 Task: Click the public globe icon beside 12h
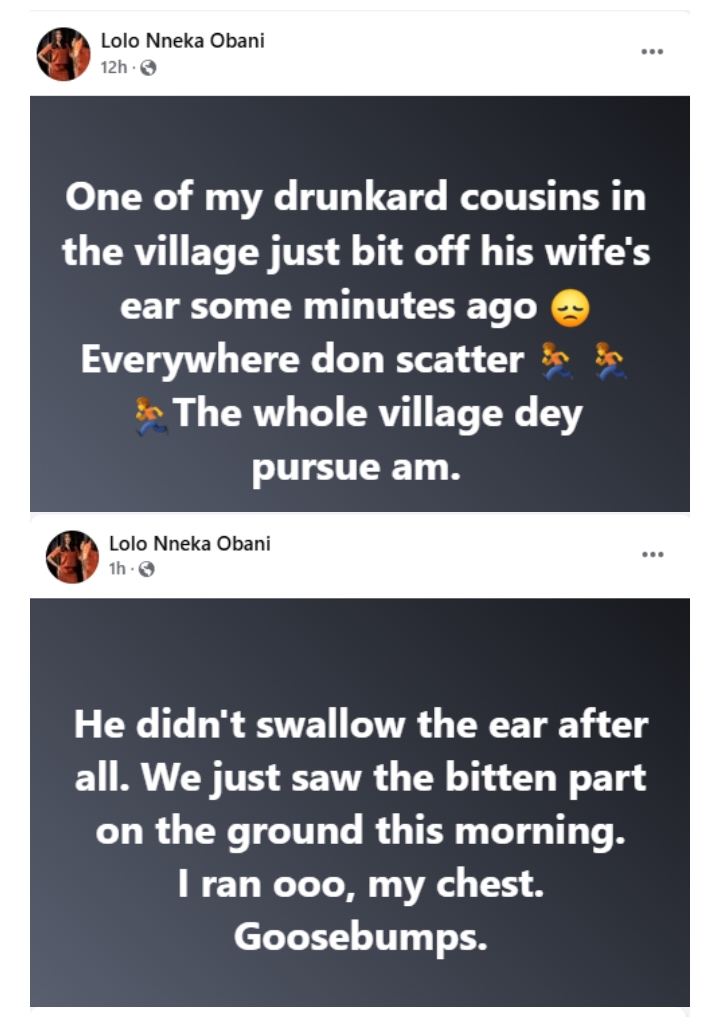tap(149, 68)
